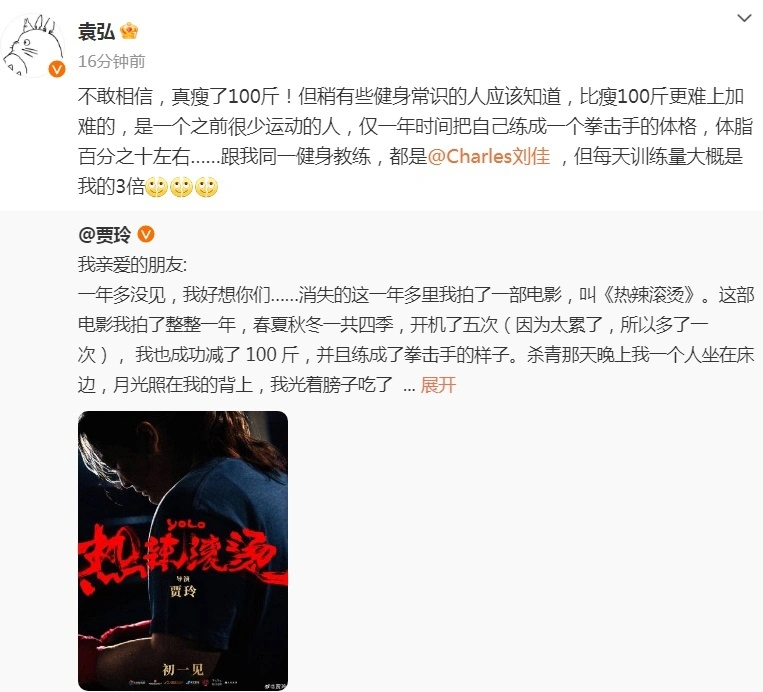Screen dimensions: 763x692
Task: Click the reposted text starting 我亲爱的朋友
Action: [416, 325]
